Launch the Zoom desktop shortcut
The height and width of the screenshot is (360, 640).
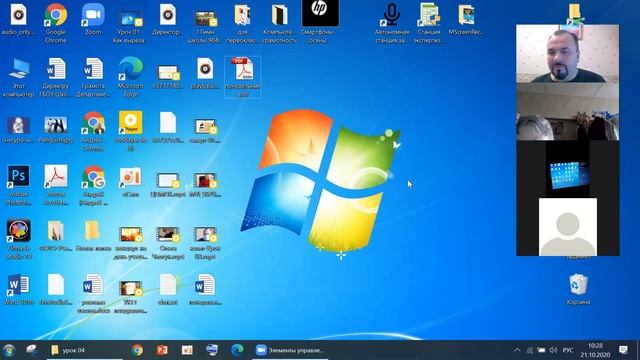93,20
